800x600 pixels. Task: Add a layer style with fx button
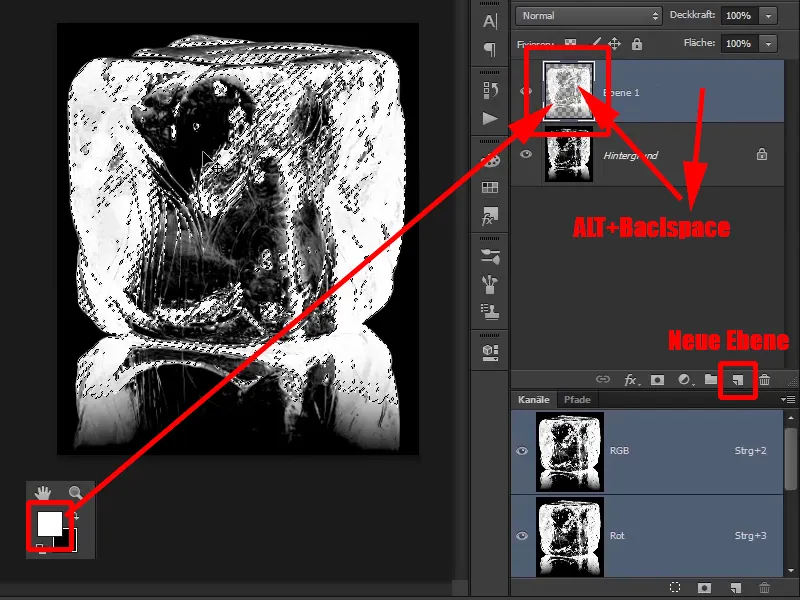pos(632,380)
